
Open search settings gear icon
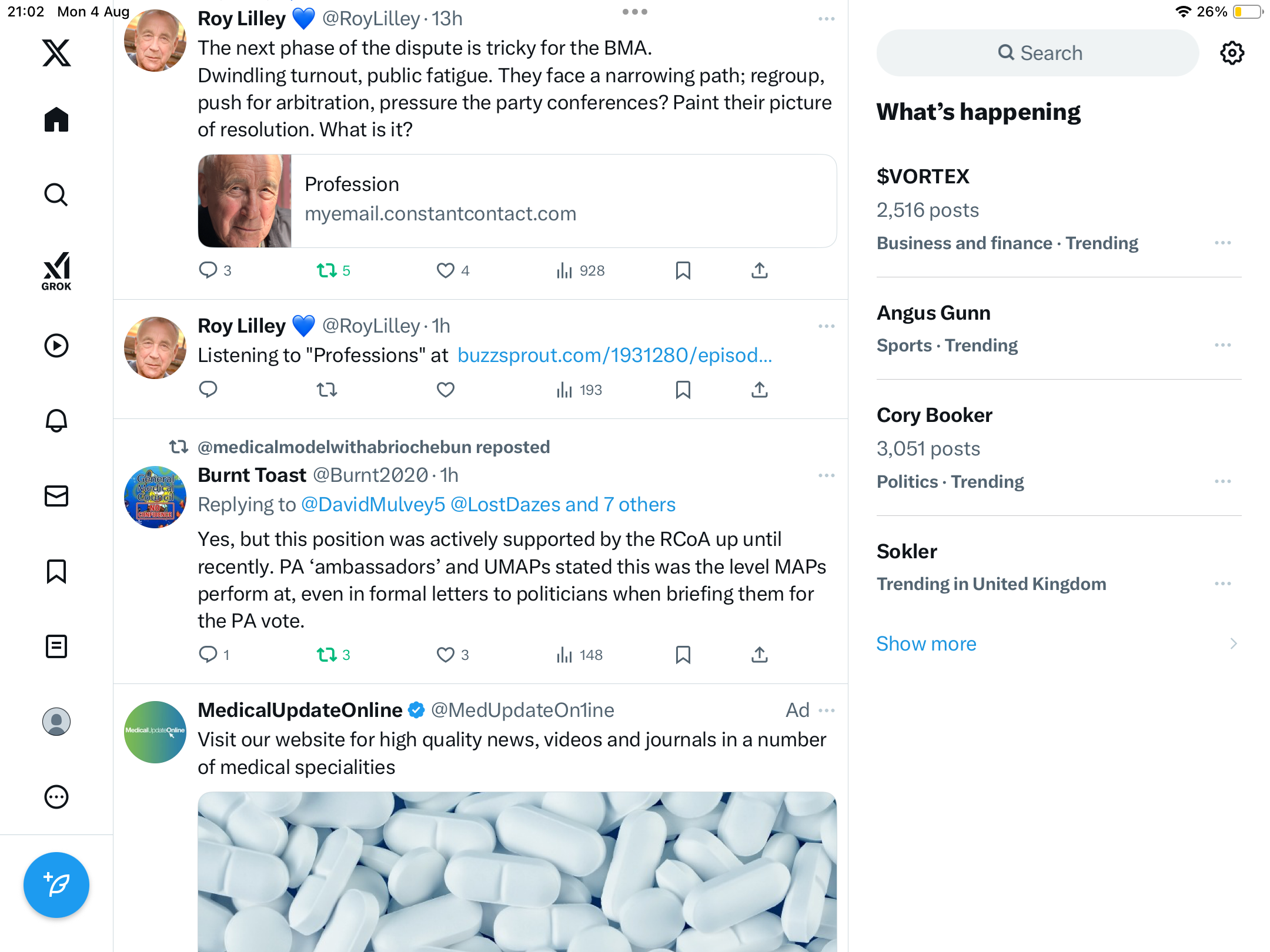pos(1232,53)
